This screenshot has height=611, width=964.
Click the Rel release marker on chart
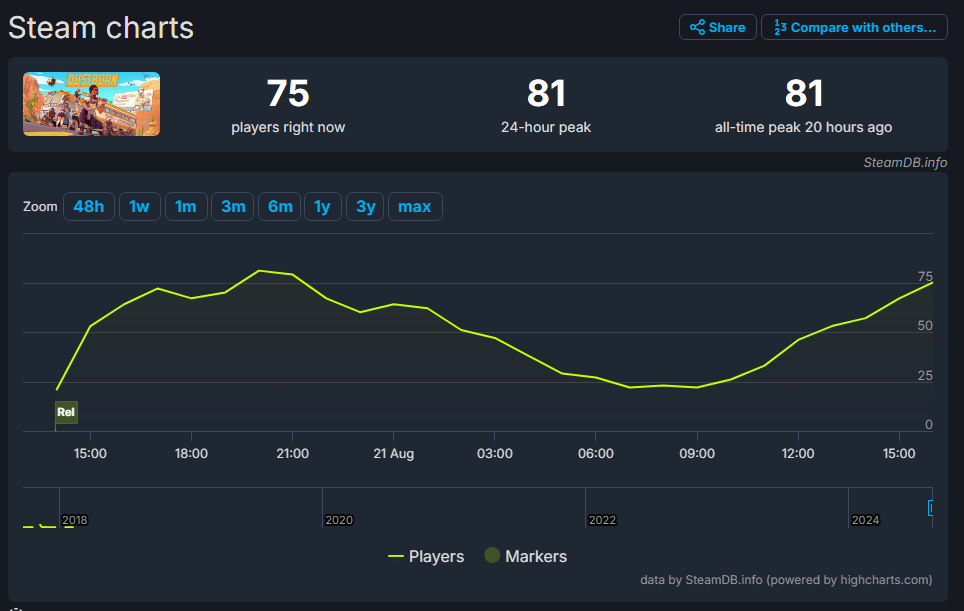coord(66,412)
